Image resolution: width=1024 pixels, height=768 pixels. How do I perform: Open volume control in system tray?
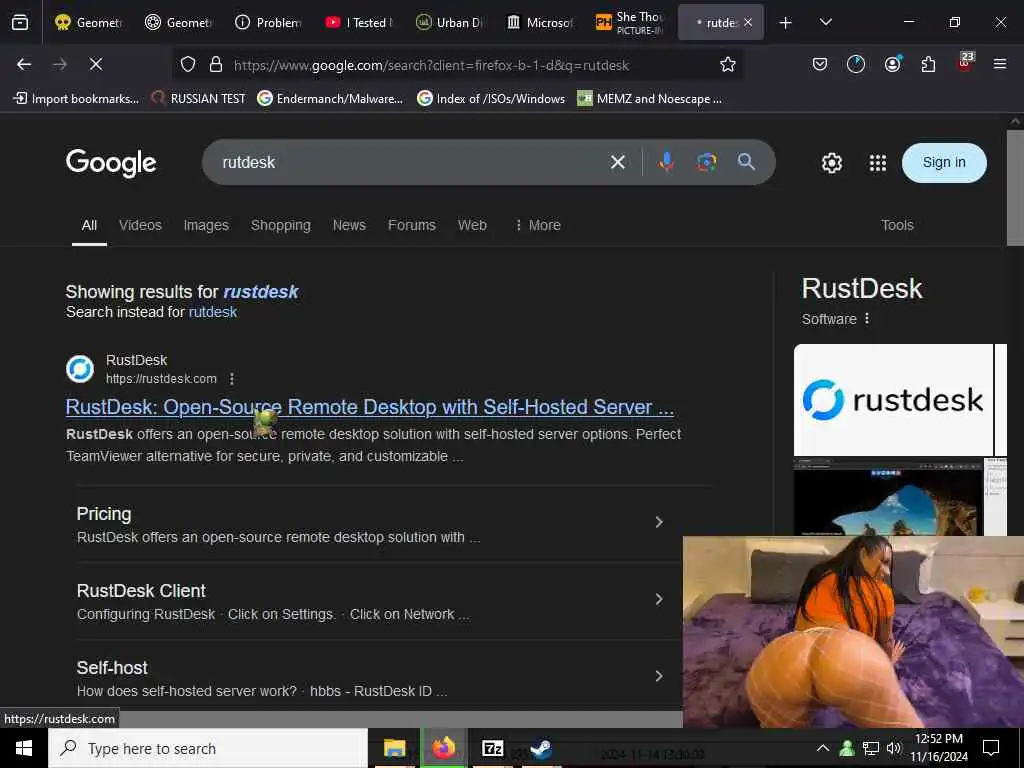(x=893, y=748)
